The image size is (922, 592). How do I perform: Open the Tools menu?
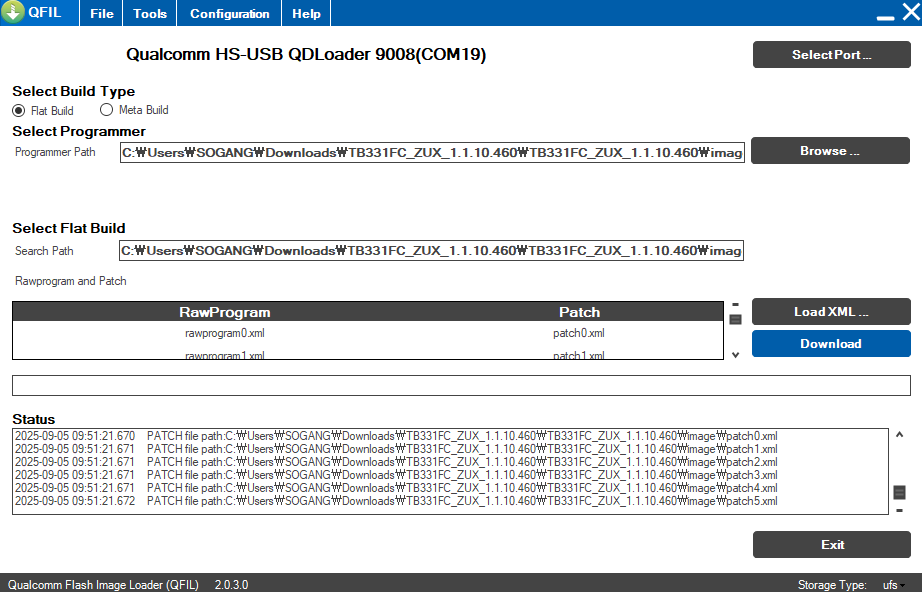149,14
